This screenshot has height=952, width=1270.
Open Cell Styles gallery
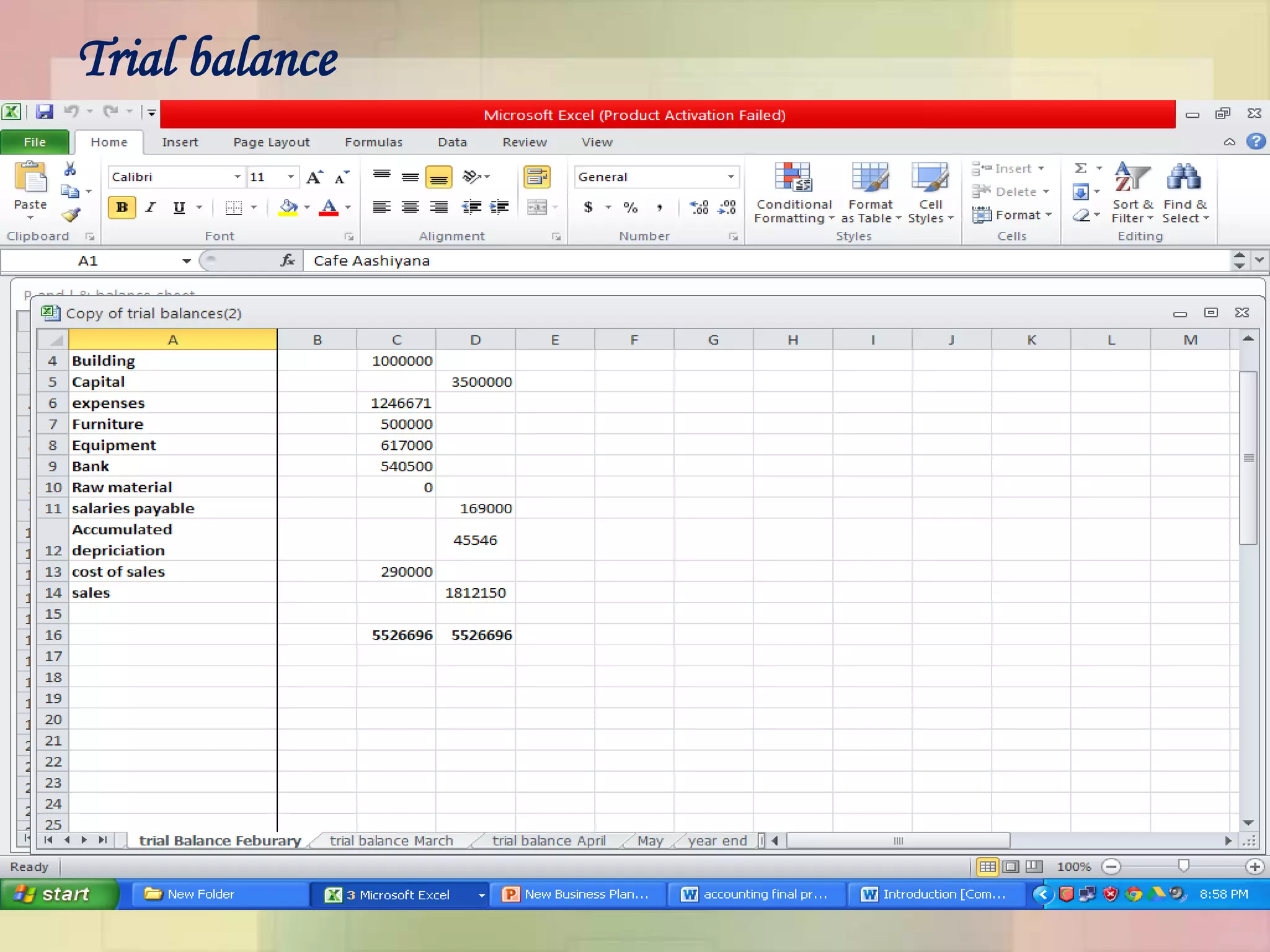click(x=930, y=193)
